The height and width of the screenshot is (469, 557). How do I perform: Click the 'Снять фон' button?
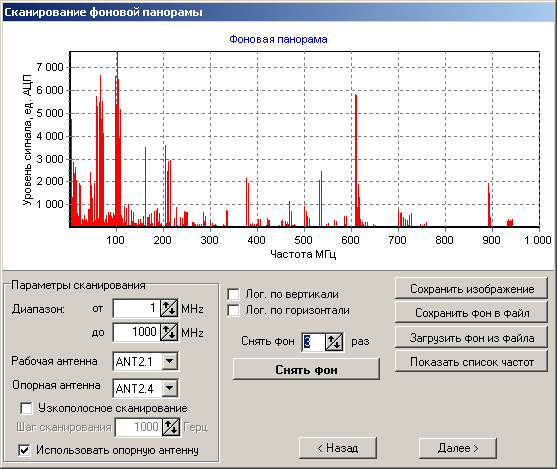click(x=306, y=370)
